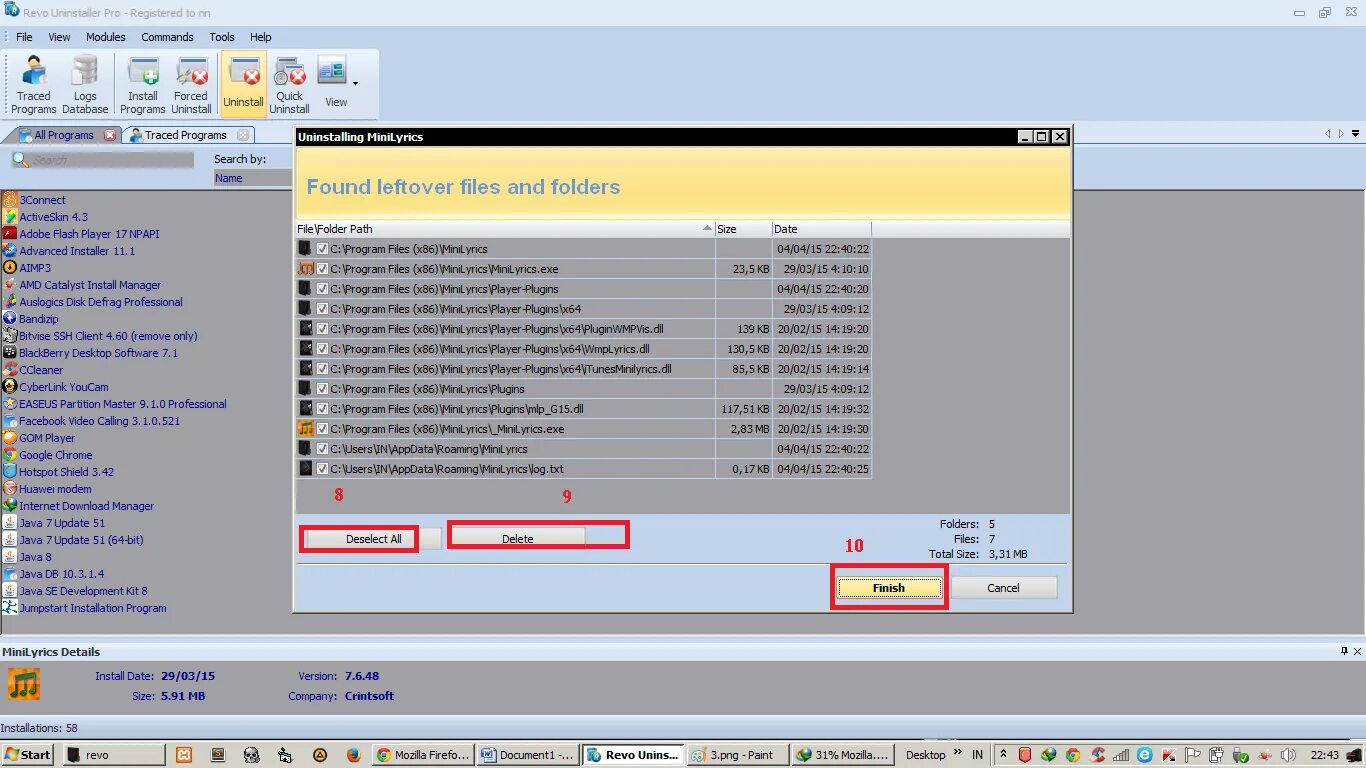Click the Delete button
This screenshot has width=1366, height=768.
coord(517,539)
